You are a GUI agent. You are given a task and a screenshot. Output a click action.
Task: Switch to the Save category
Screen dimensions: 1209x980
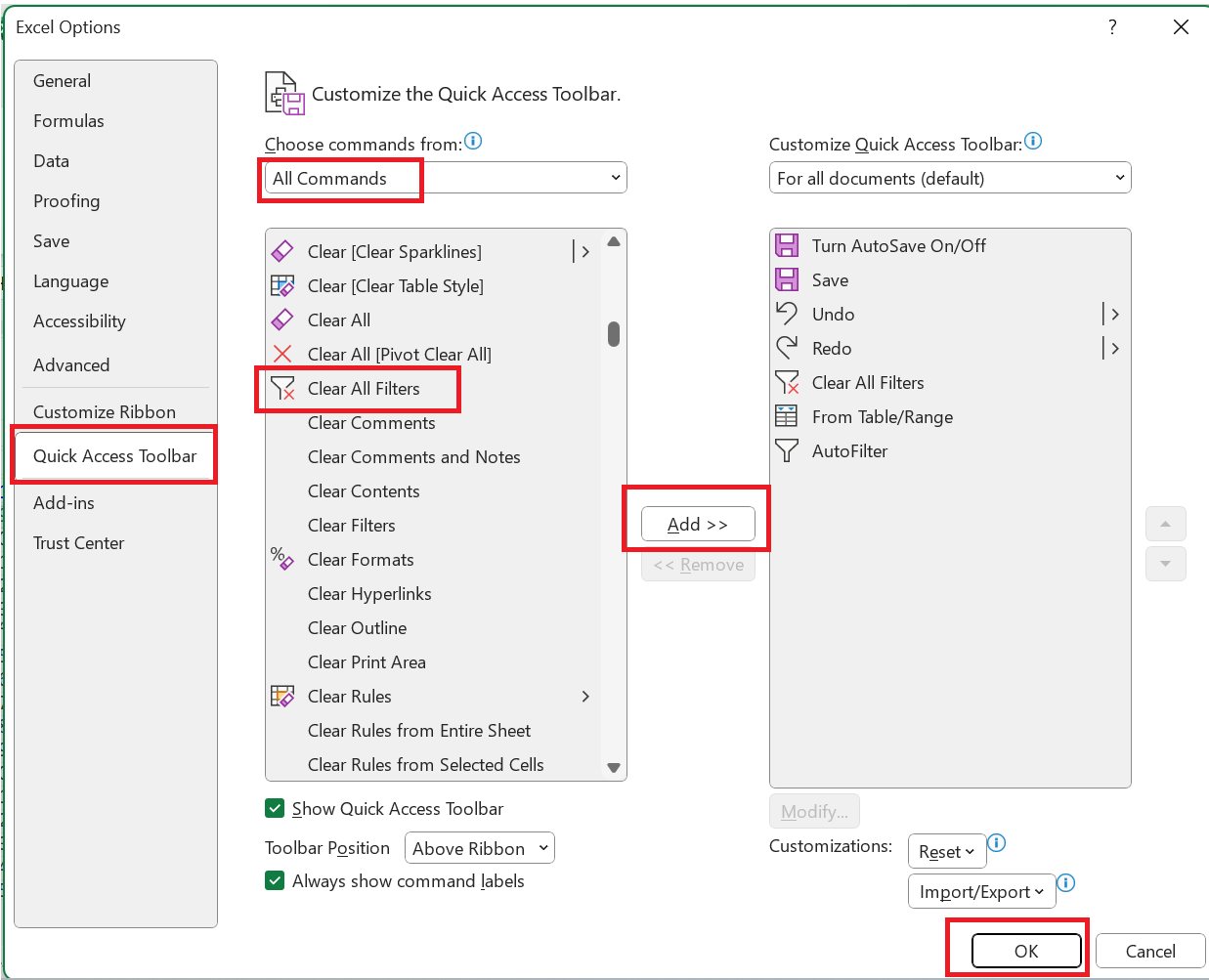tap(116, 241)
